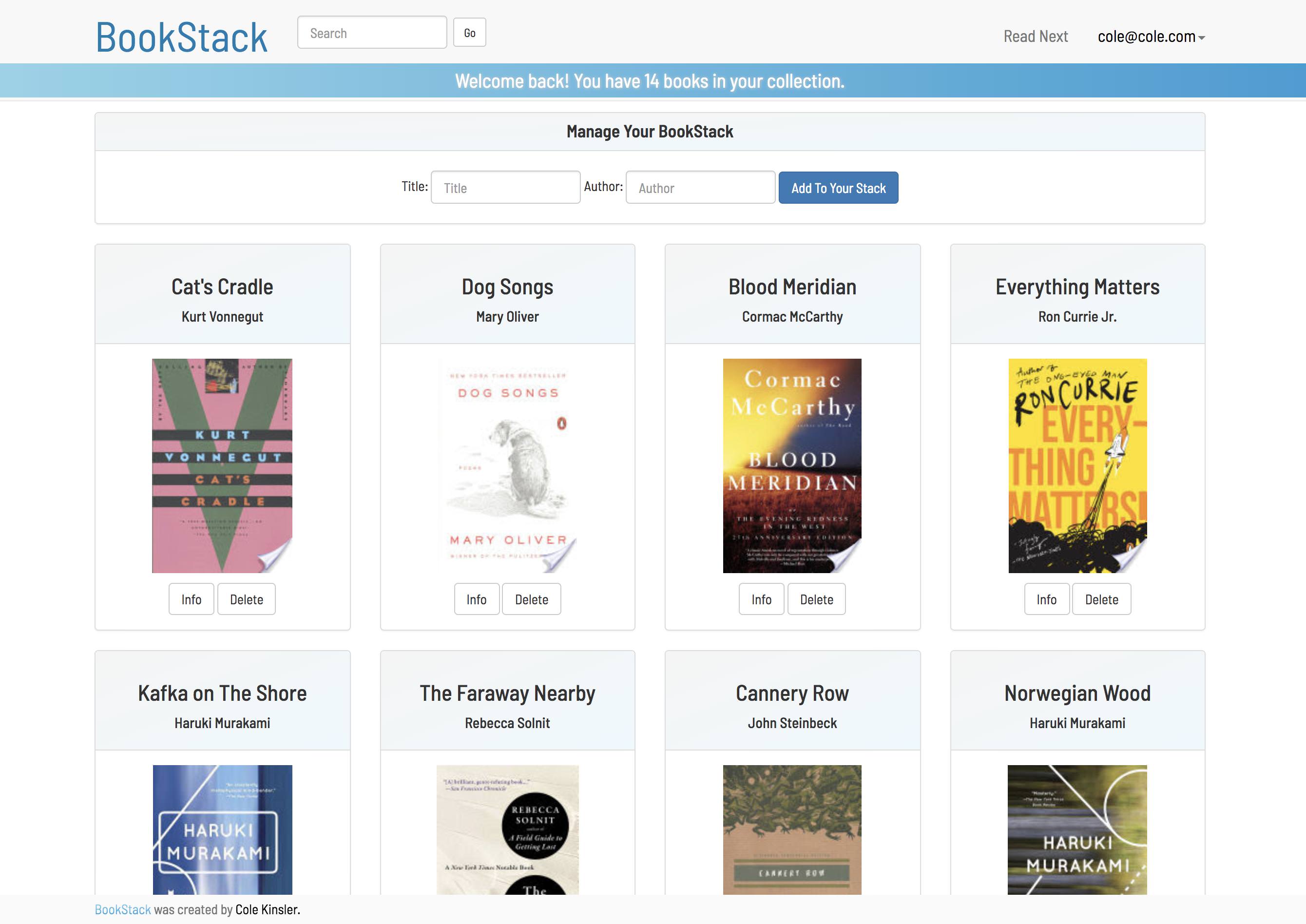Open Info for Dog Songs
Image resolution: width=1306 pixels, height=924 pixels.
click(477, 599)
